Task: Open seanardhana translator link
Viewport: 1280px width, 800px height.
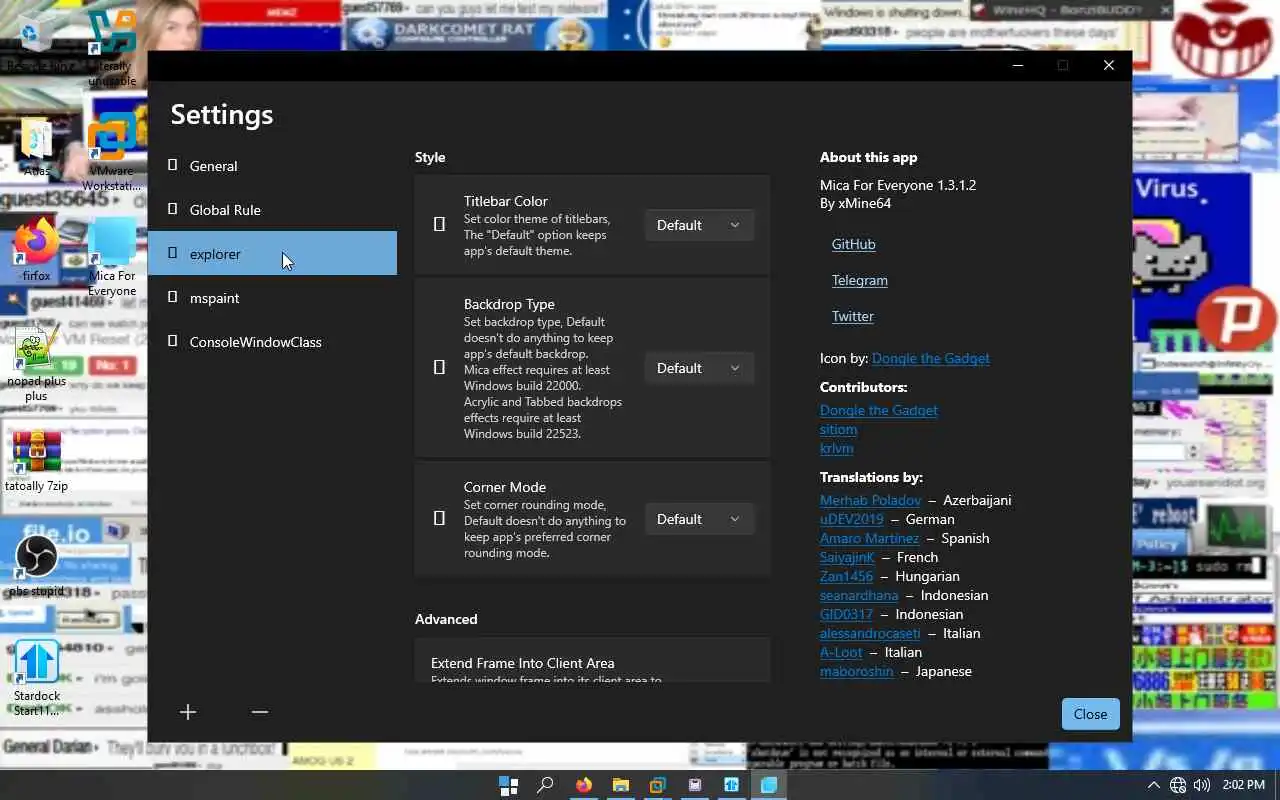Action: click(859, 595)
